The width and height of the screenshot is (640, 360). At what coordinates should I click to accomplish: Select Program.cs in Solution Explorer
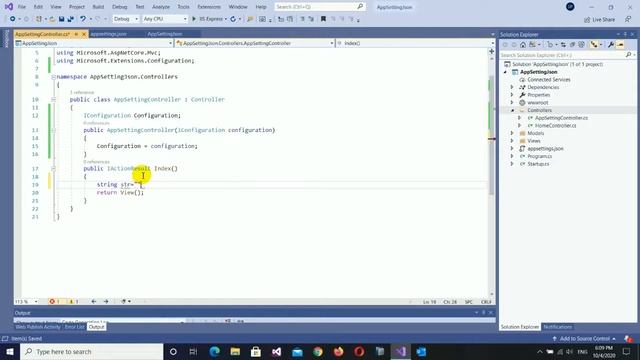539,156
